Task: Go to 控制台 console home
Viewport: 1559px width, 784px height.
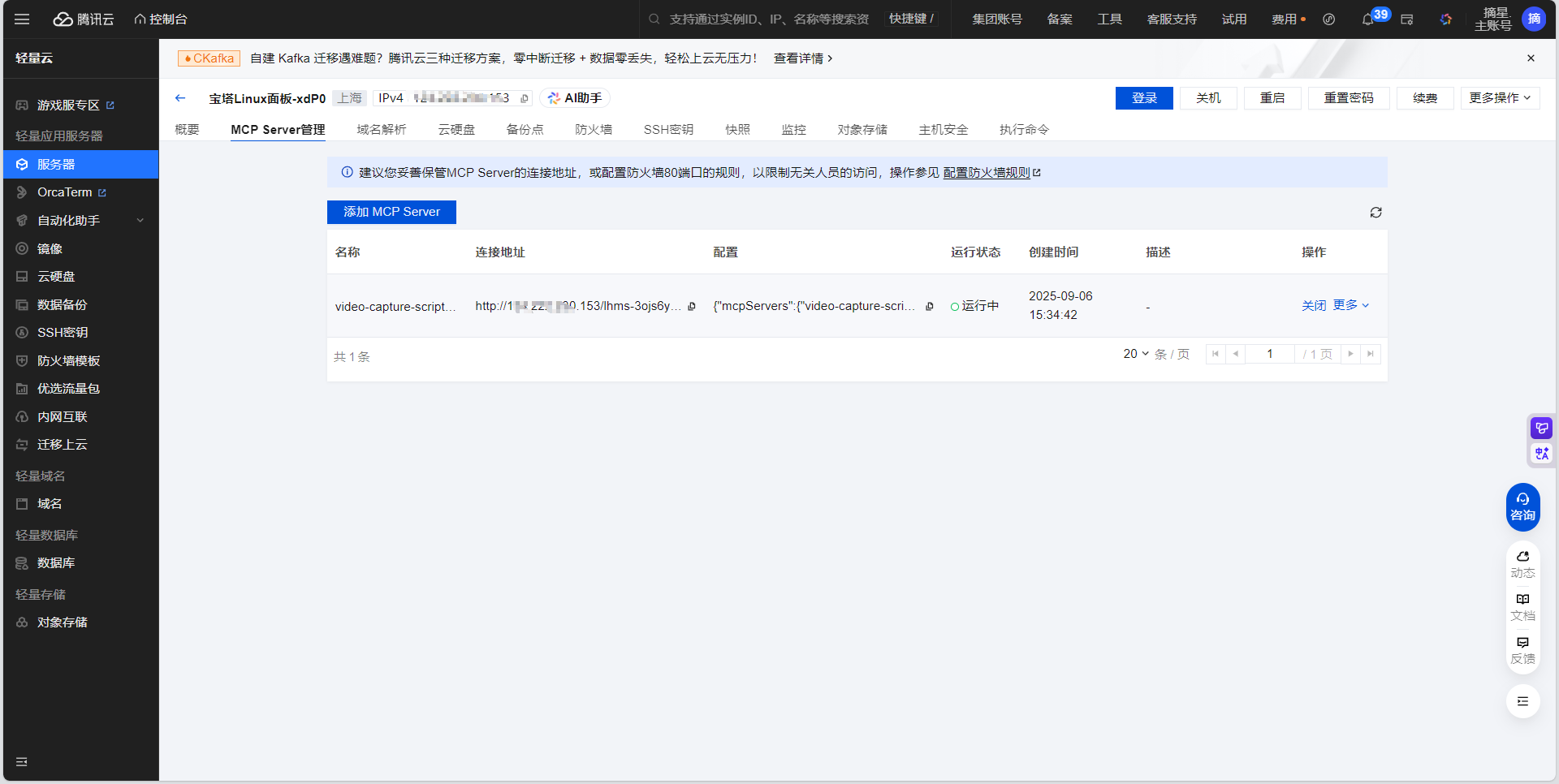Action: tap(161, 19)
